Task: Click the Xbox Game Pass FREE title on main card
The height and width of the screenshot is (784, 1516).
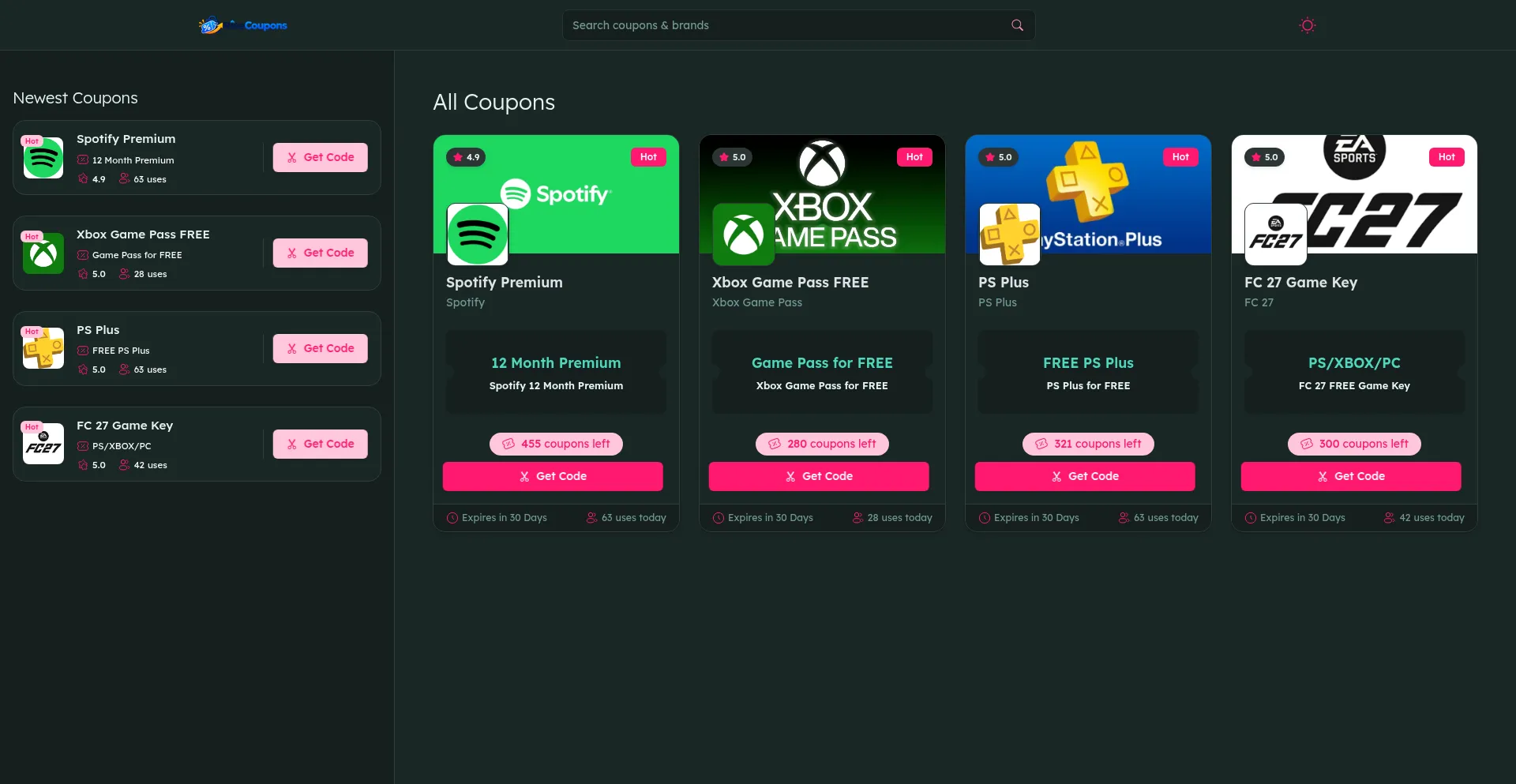Action: (790, 283)
